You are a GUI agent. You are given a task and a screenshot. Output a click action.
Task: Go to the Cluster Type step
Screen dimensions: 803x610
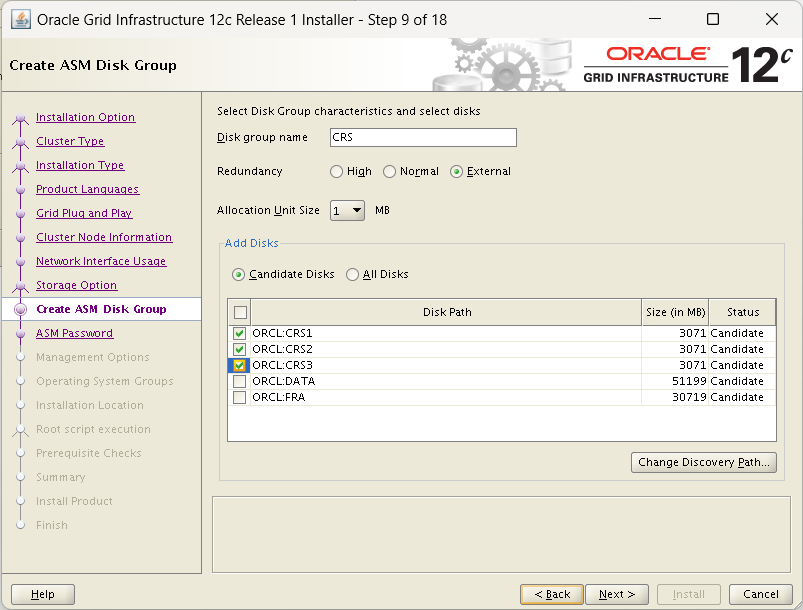[x=70, y=141]
